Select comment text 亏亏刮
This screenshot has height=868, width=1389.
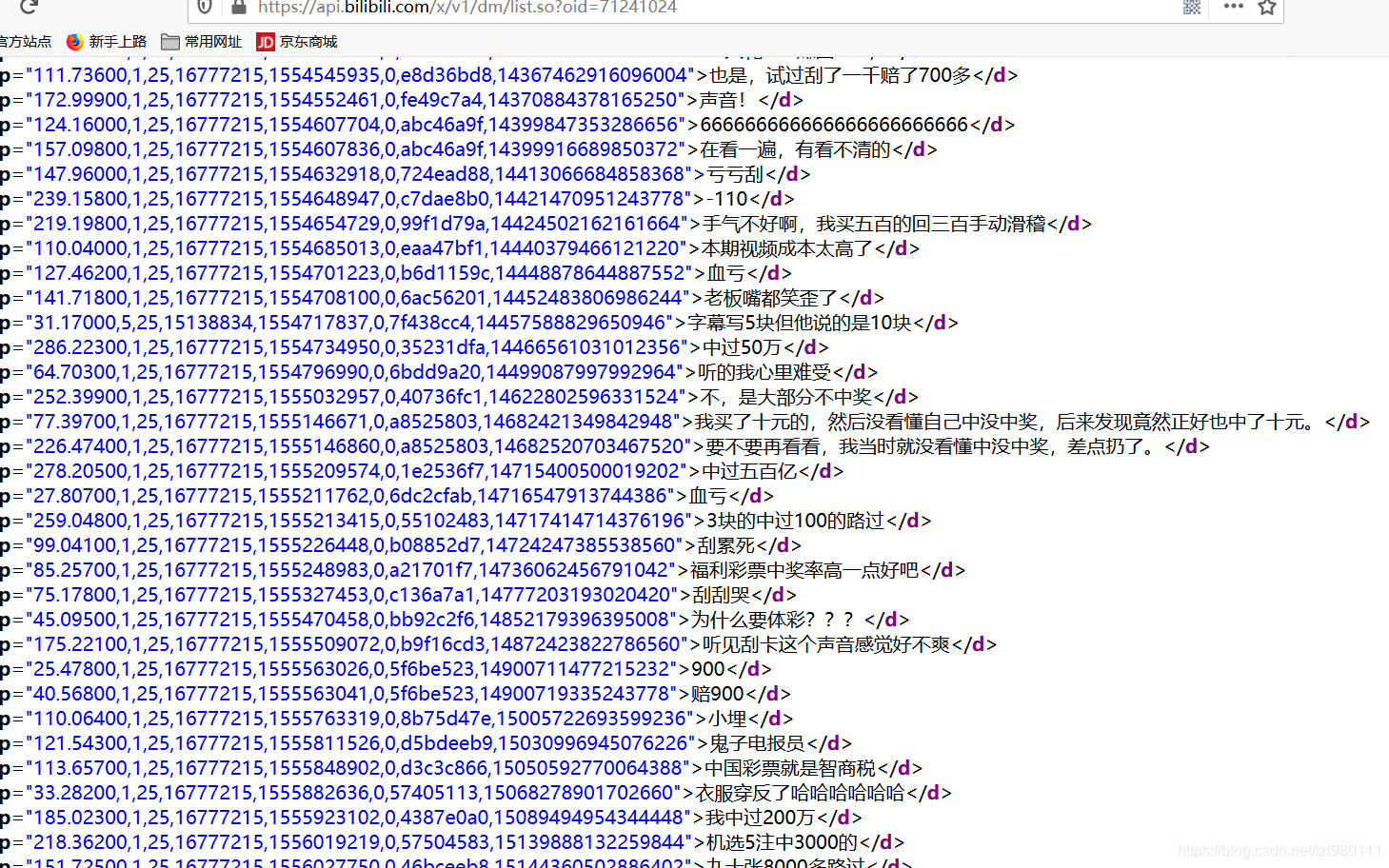pos(735,174)
